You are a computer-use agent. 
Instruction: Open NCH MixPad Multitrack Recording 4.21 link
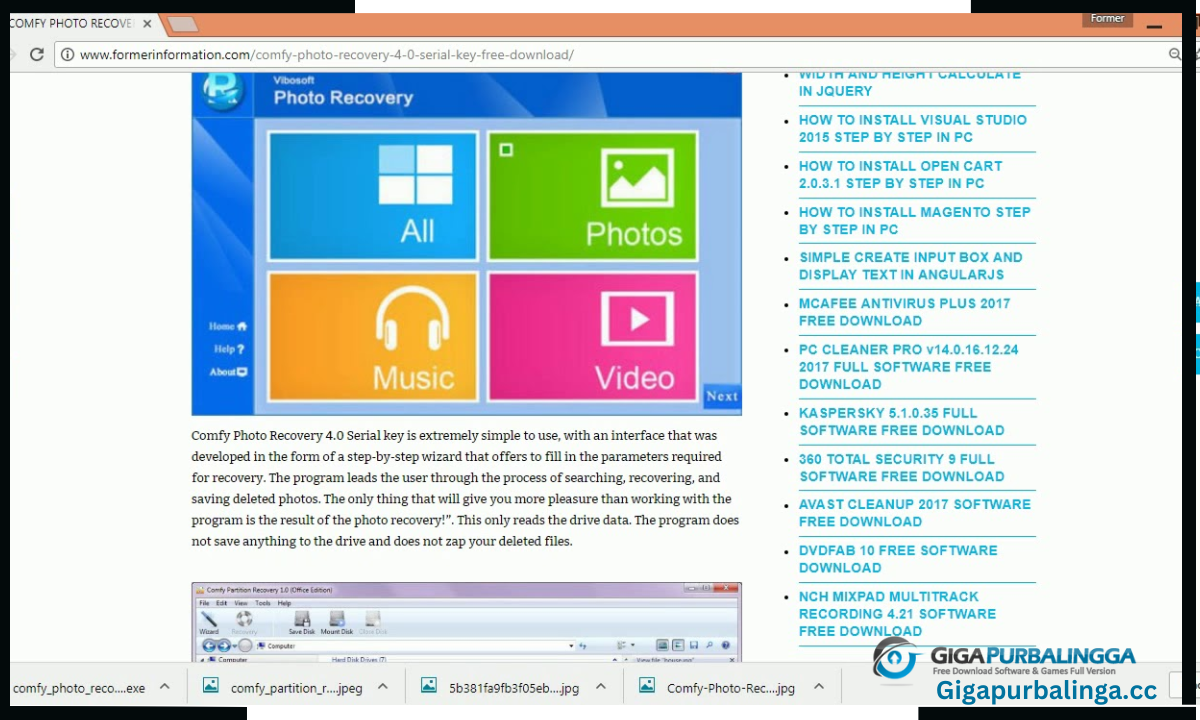point(897,613)
